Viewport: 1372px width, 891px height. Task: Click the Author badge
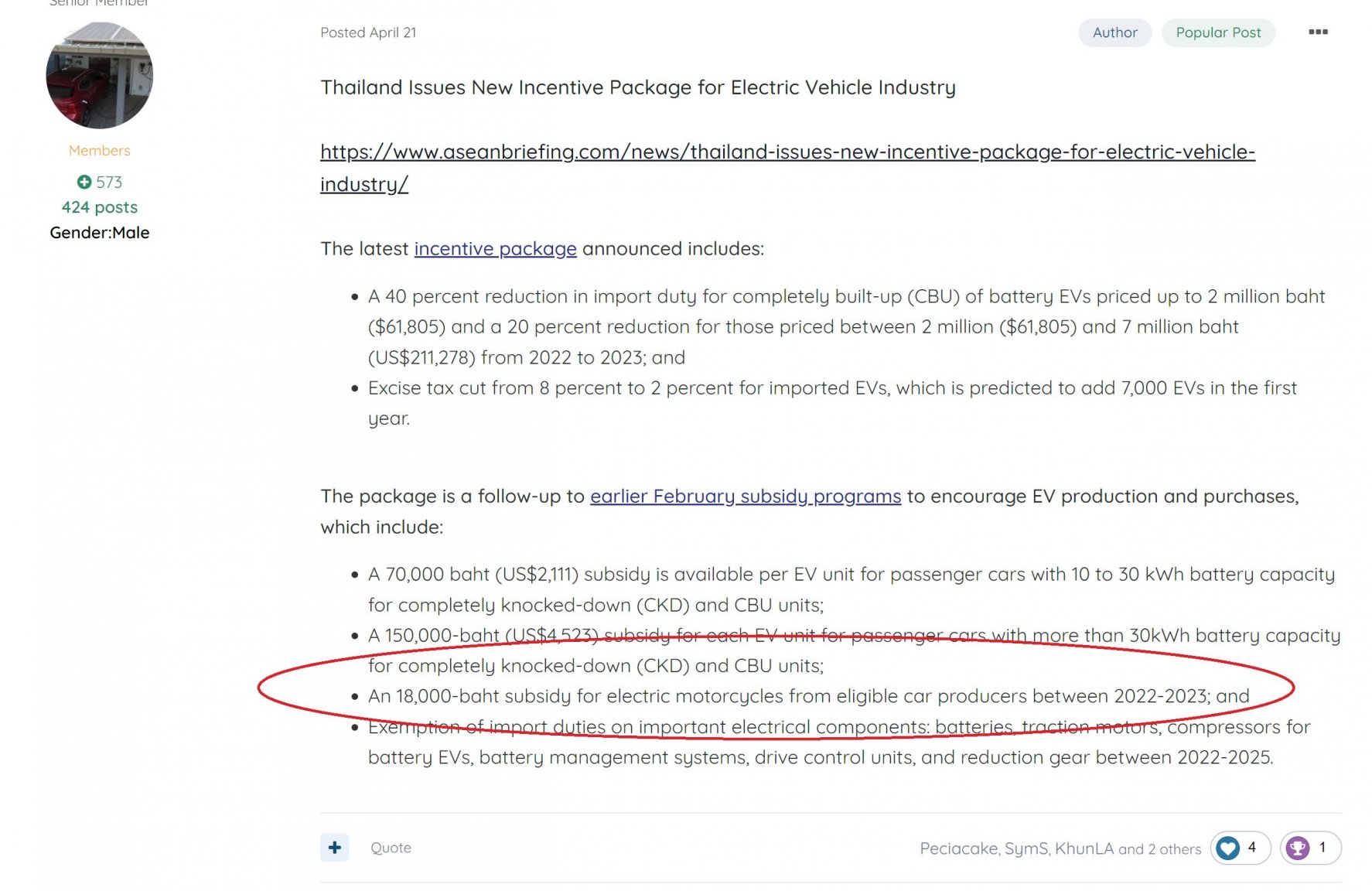tap(1114, 32)
